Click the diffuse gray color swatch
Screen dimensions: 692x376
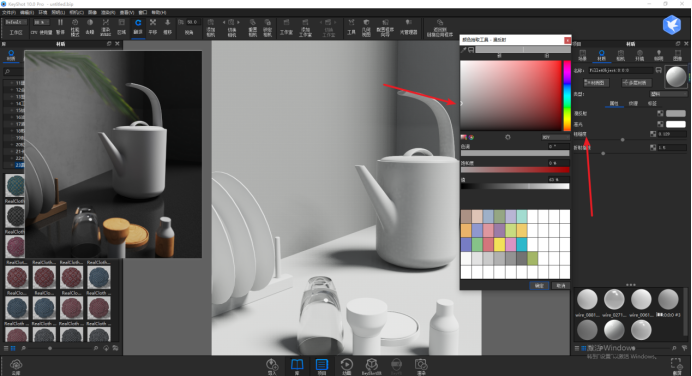pos(676,113)
